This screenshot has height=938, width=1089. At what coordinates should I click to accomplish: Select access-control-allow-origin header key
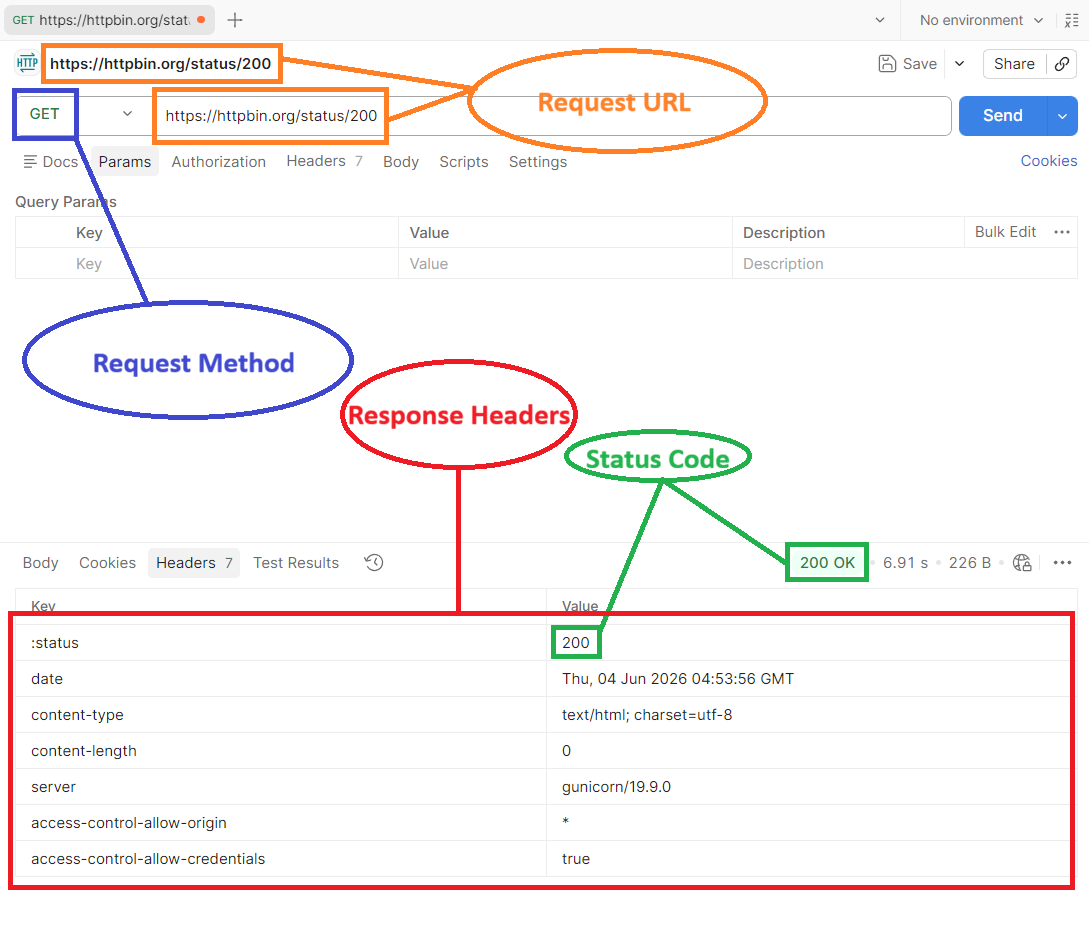(128, 823)
